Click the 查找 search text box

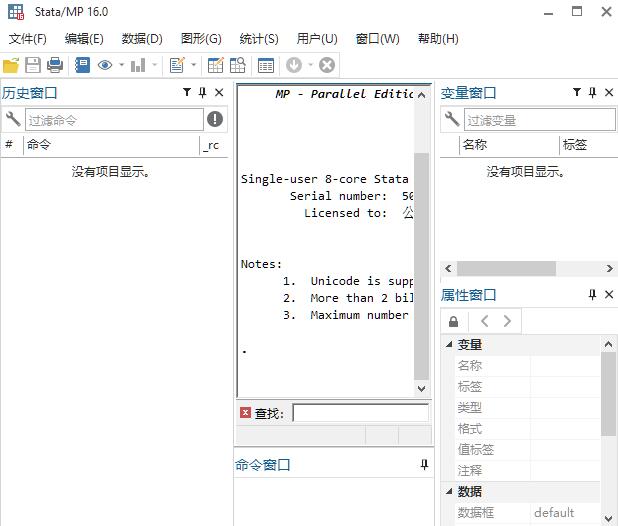click(x=361, y=413)
